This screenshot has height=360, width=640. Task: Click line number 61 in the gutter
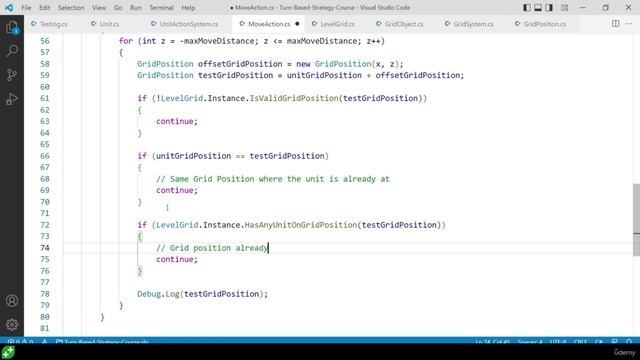[x=44, y=98]
